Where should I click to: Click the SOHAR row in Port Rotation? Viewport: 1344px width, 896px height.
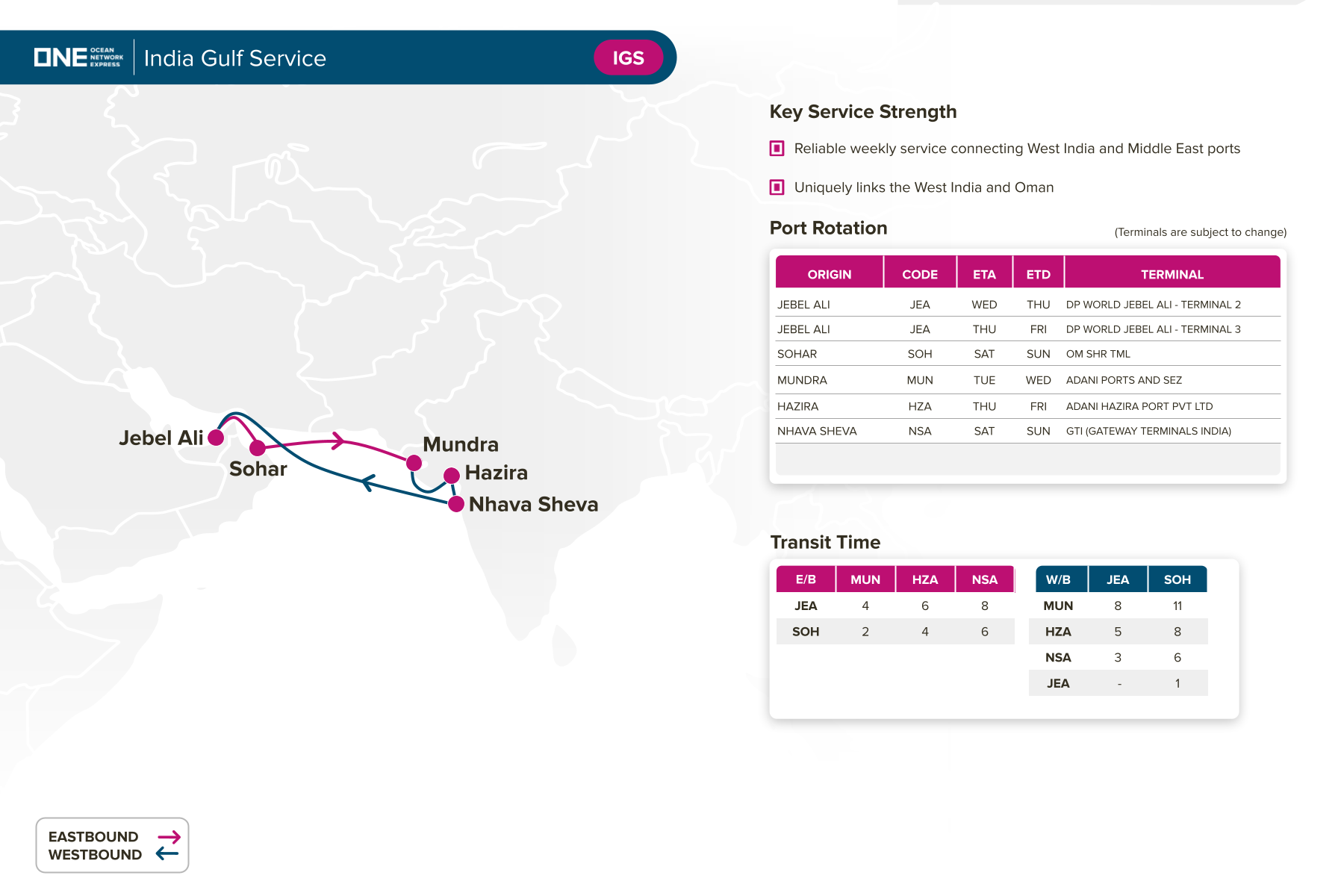(797, 354)
